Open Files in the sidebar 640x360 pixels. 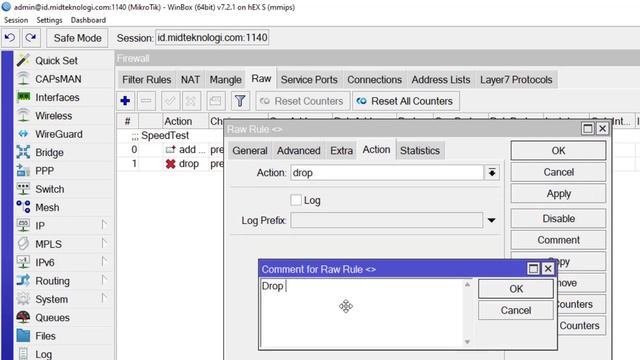(45, 336)
